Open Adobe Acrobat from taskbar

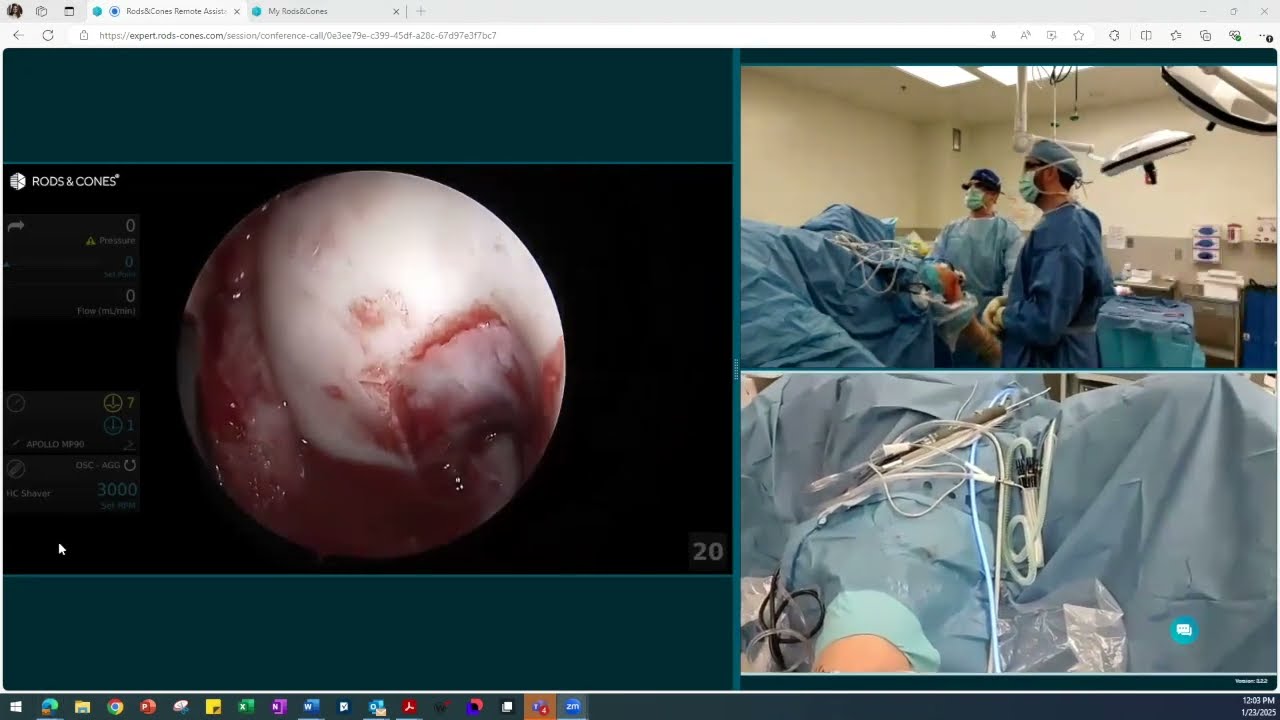tap(409, 707)
